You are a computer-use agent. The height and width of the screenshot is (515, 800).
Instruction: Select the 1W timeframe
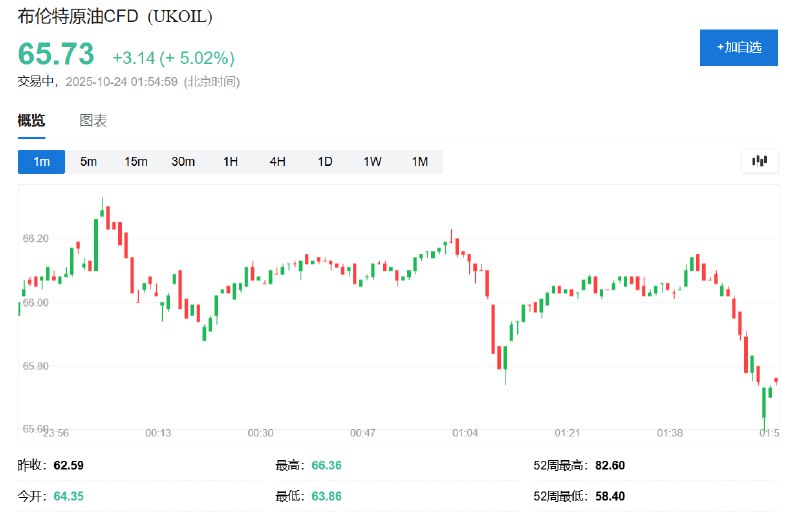(372, 162)
